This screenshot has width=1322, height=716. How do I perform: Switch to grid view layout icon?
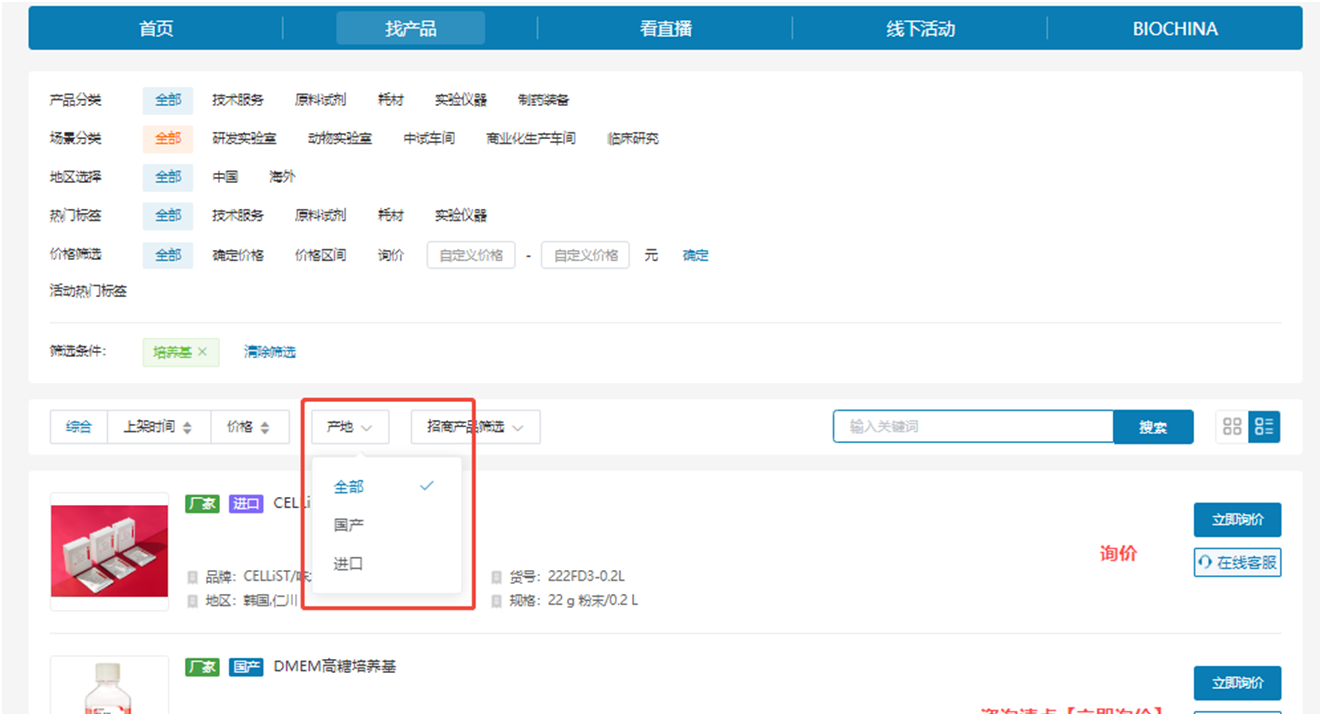coord(1232,427)
